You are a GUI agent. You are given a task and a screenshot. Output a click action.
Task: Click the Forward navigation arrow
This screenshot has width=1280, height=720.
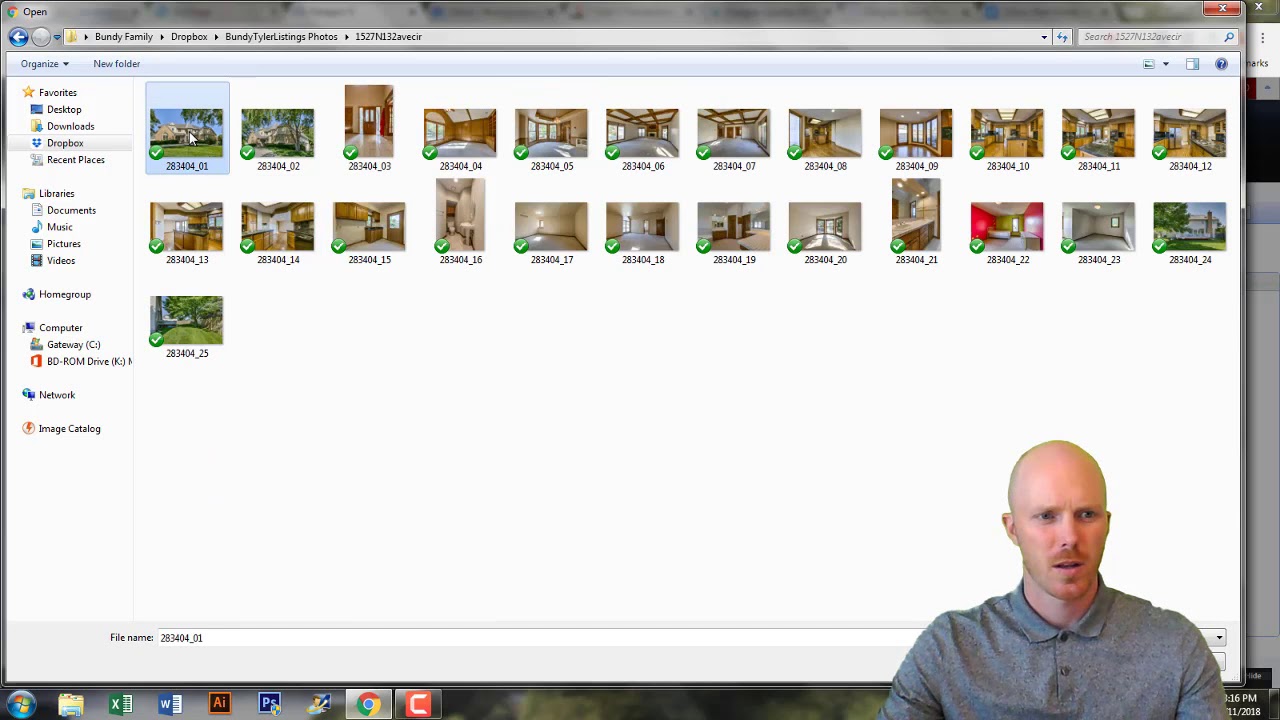40,37
